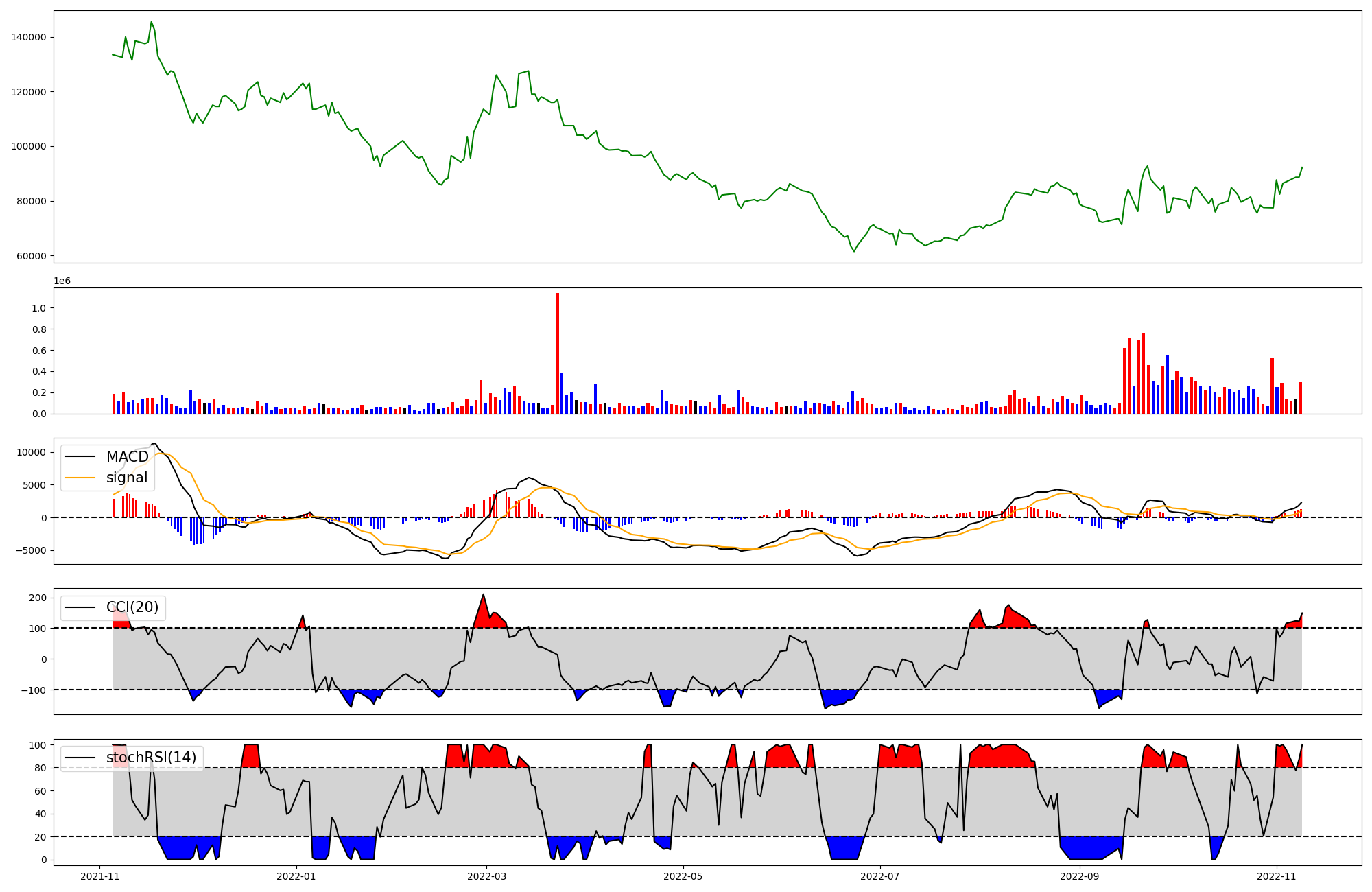This screenshot has width=1372, height=892.
Task: Click the 200 label on CCI axis
Action: [x=38, y=598]
